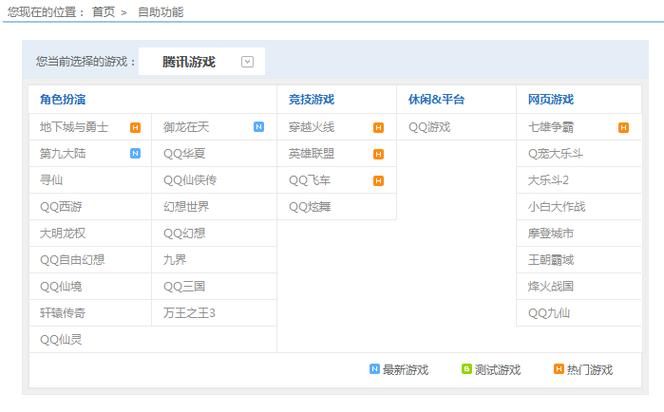664x412 pixels.
Task: Select the 角色扮演 category header
Action: click(63, 100)
